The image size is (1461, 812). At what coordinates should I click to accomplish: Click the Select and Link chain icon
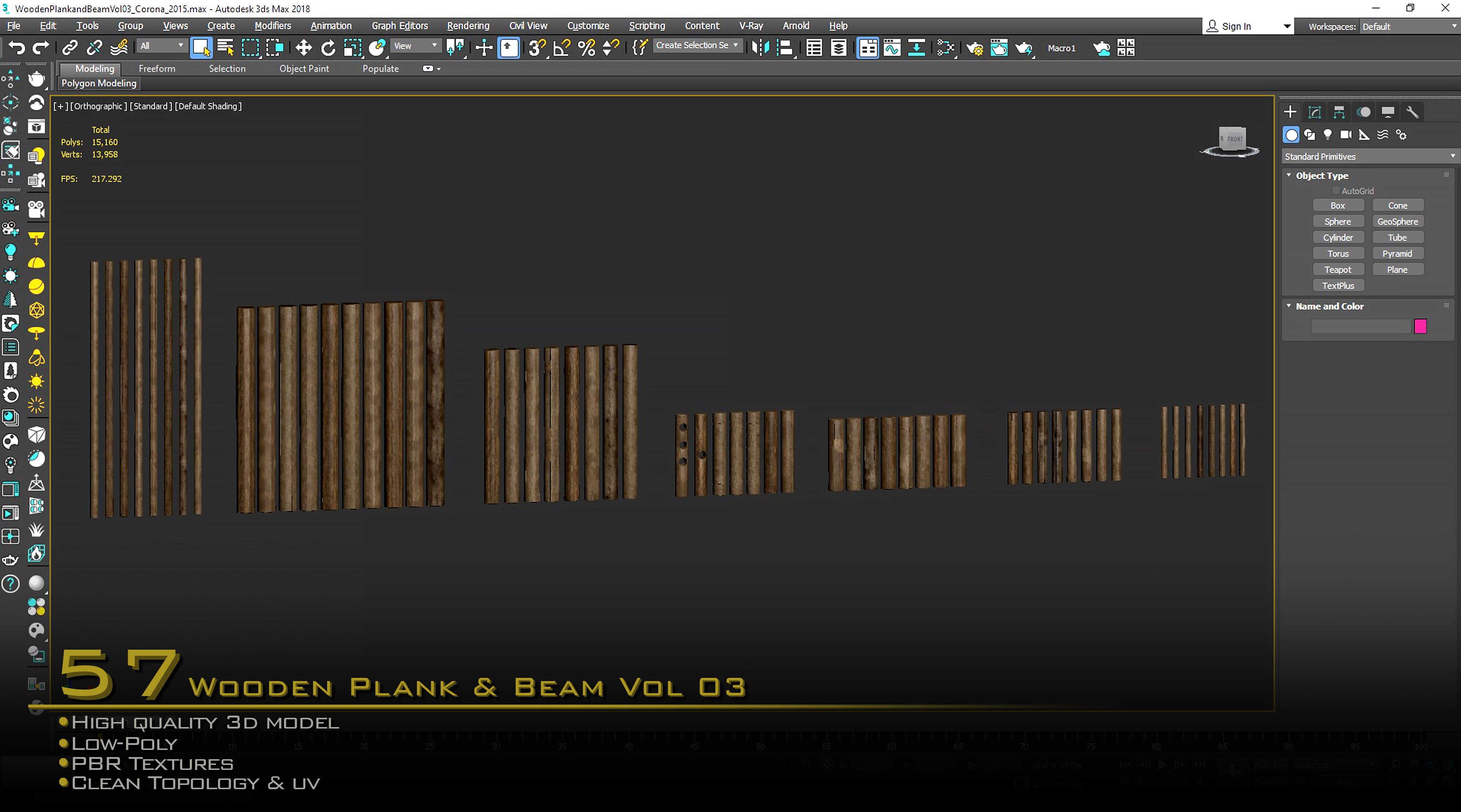70,48
